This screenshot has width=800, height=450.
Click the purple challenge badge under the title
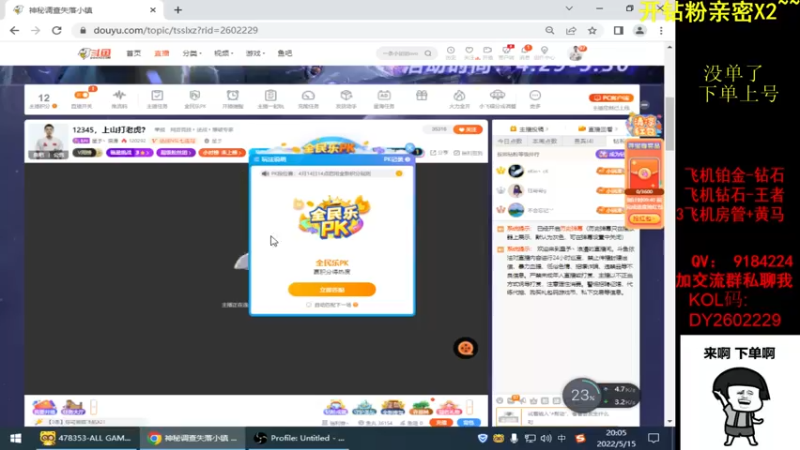point(130,153)
